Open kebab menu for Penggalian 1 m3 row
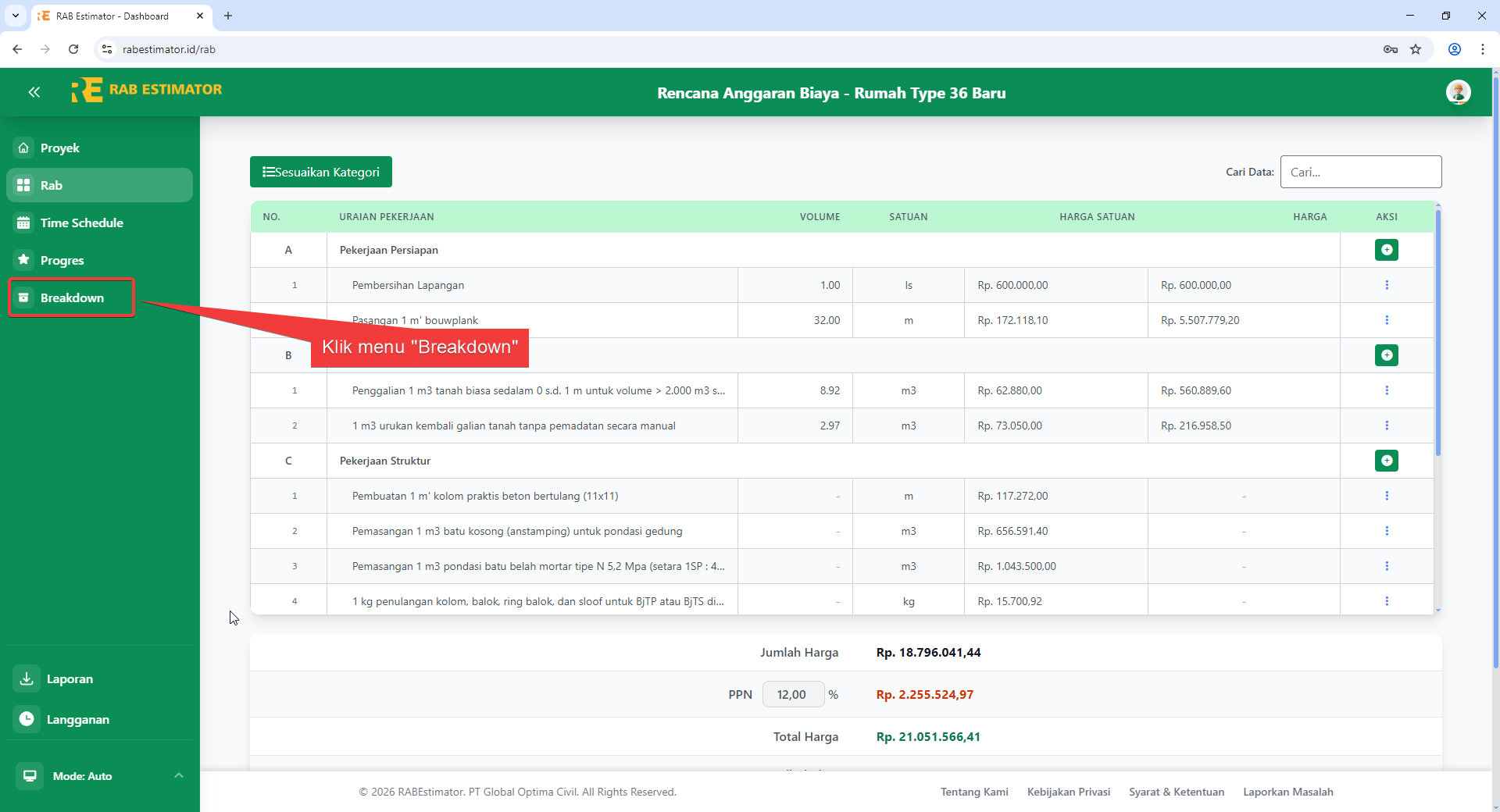 pos(1387,390)
